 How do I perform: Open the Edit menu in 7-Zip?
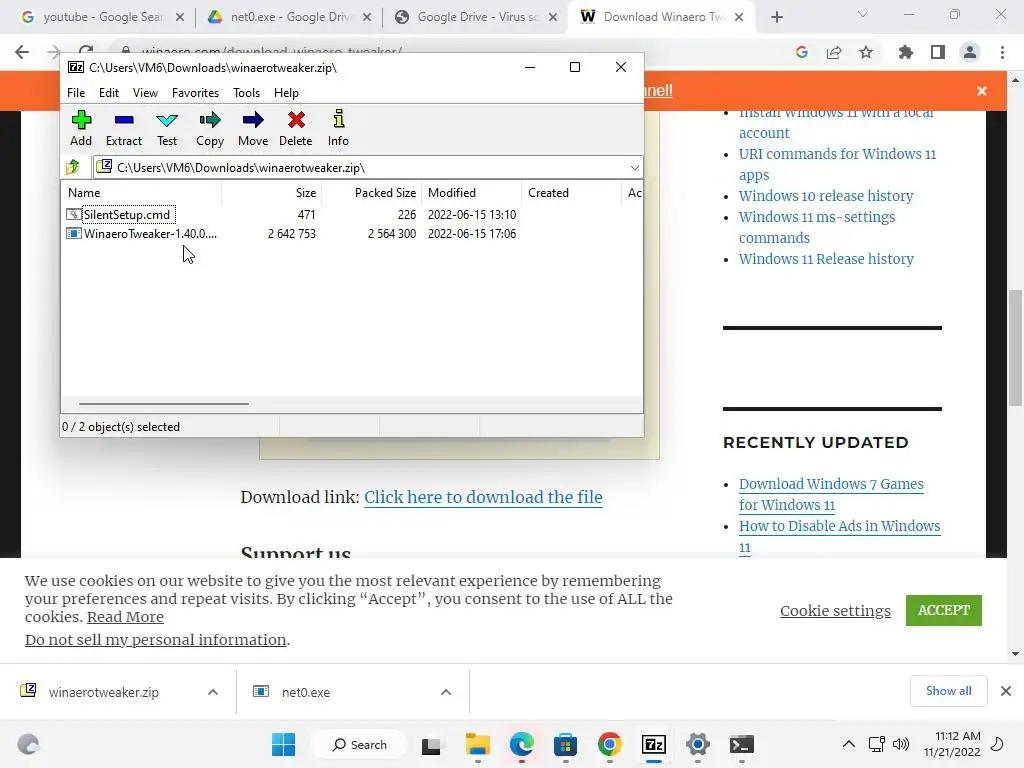click(108, 93)
